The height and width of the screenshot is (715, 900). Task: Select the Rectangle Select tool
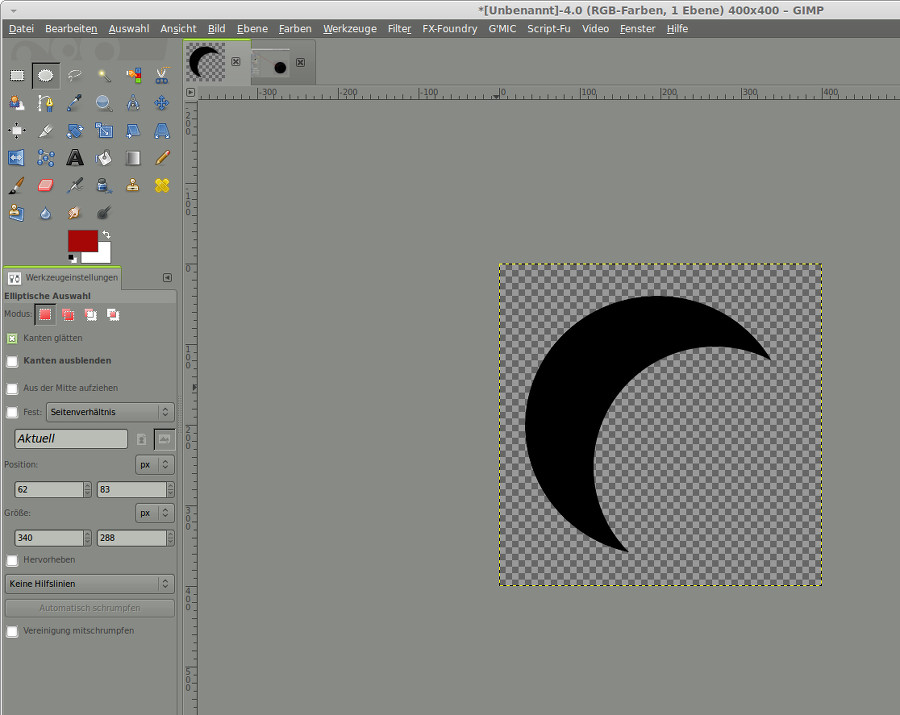pos(17,75)
